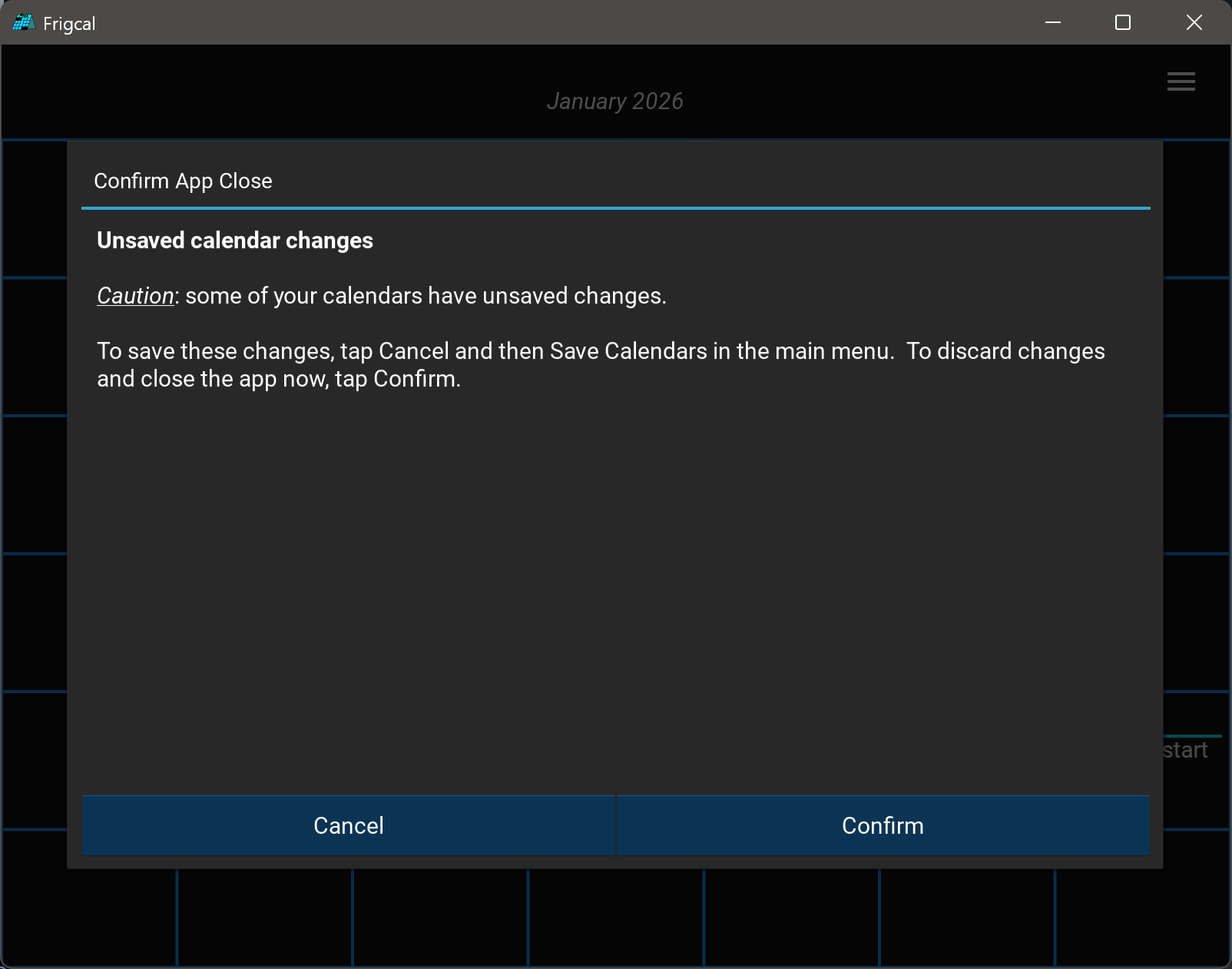The image size is (1232, 969).
Task: Close the Frigcal window with the X
Action: pos(1194,23)
